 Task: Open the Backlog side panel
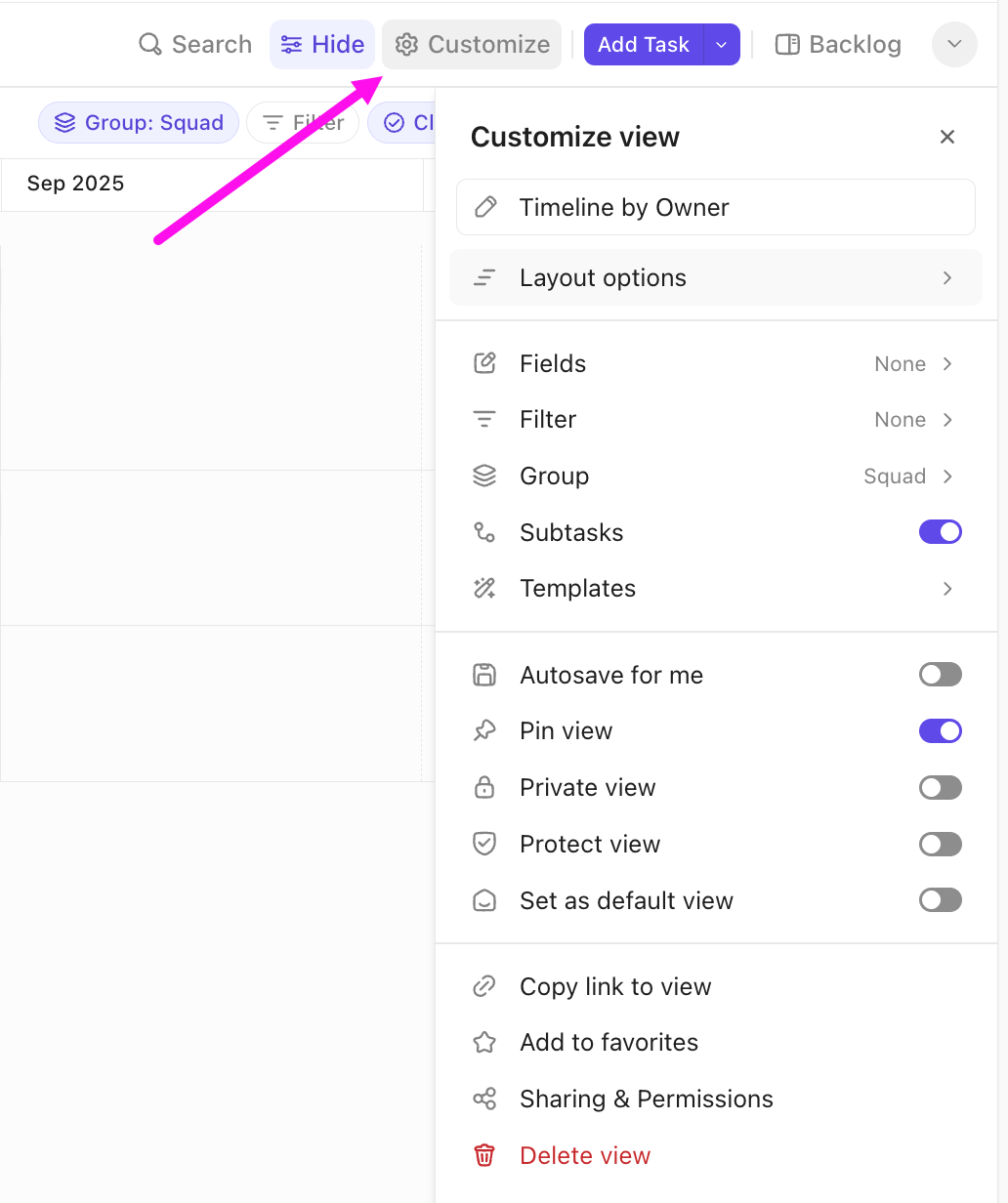point(838,45)
